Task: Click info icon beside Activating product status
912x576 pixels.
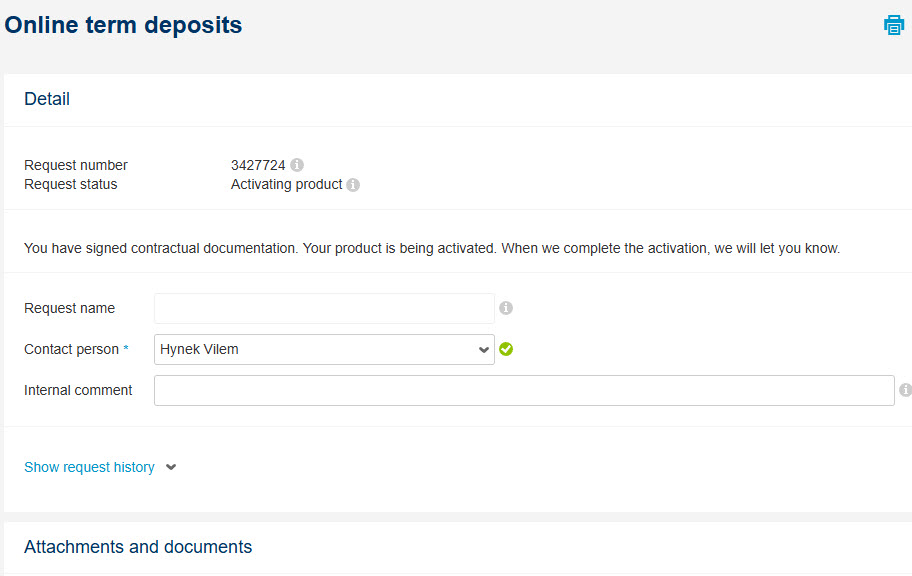Action: 353,185
